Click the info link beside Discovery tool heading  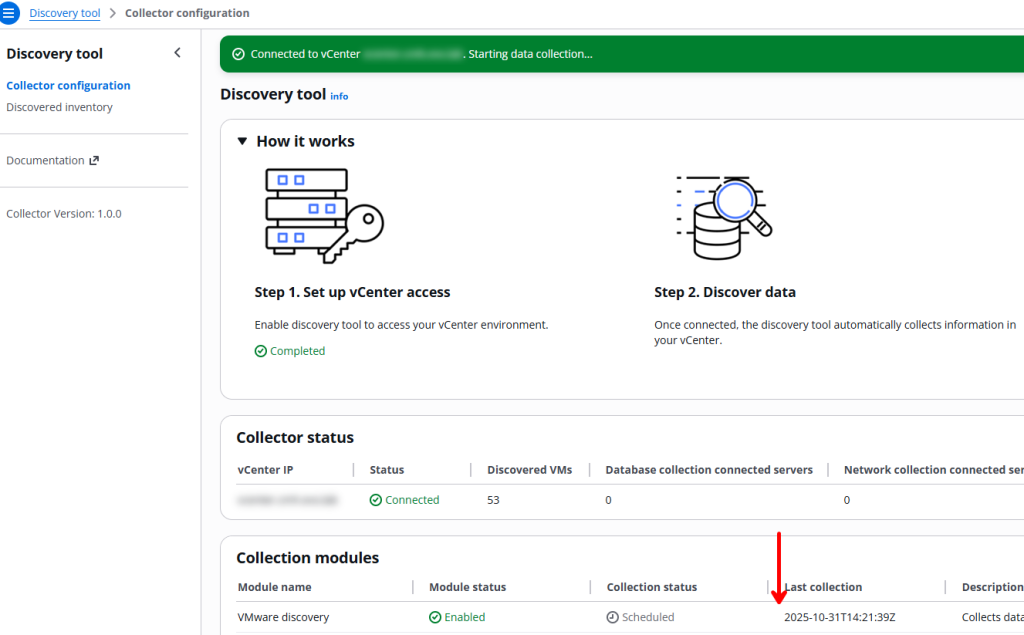[339, 96]
